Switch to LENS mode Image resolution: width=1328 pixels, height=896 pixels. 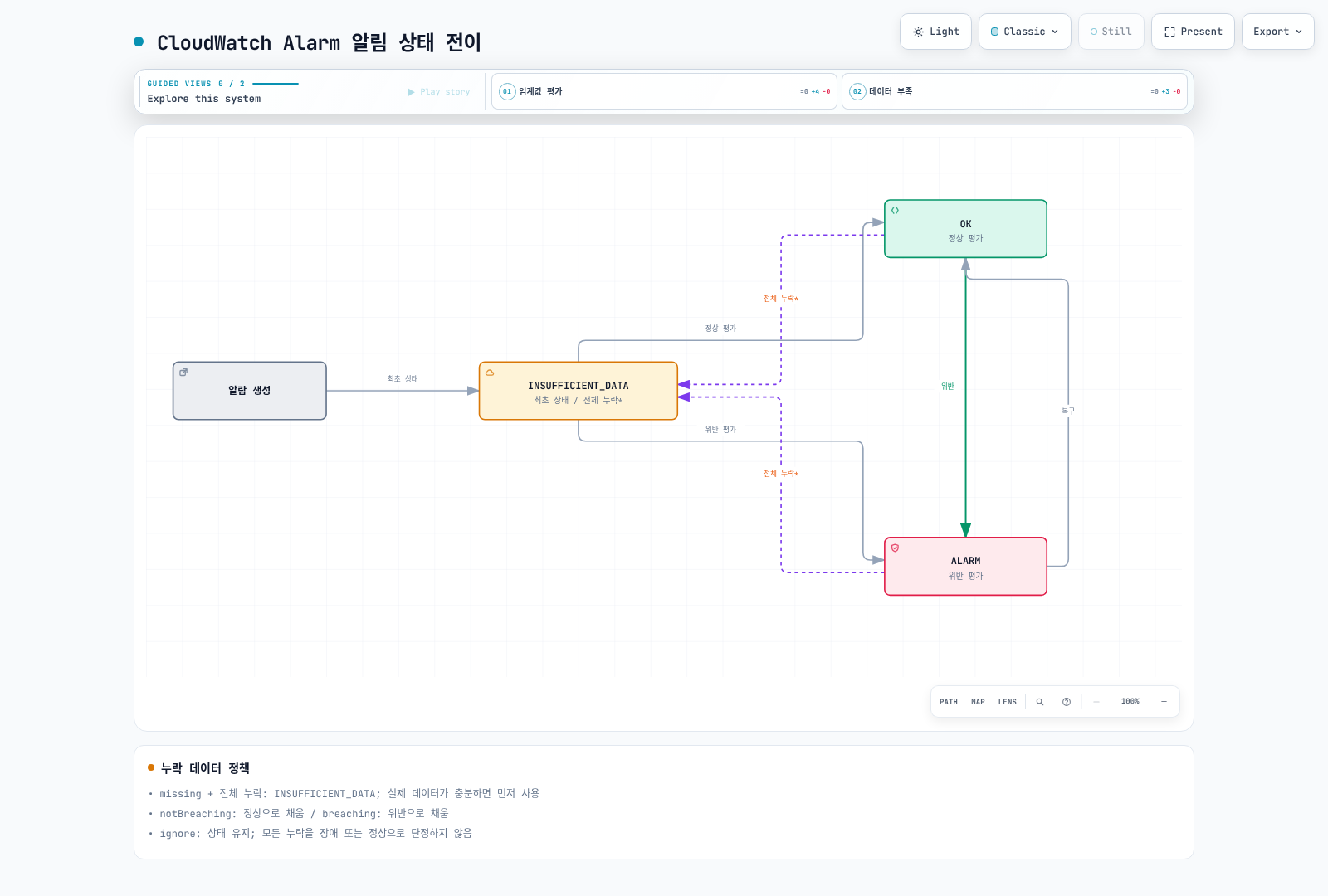(1008, 702)
